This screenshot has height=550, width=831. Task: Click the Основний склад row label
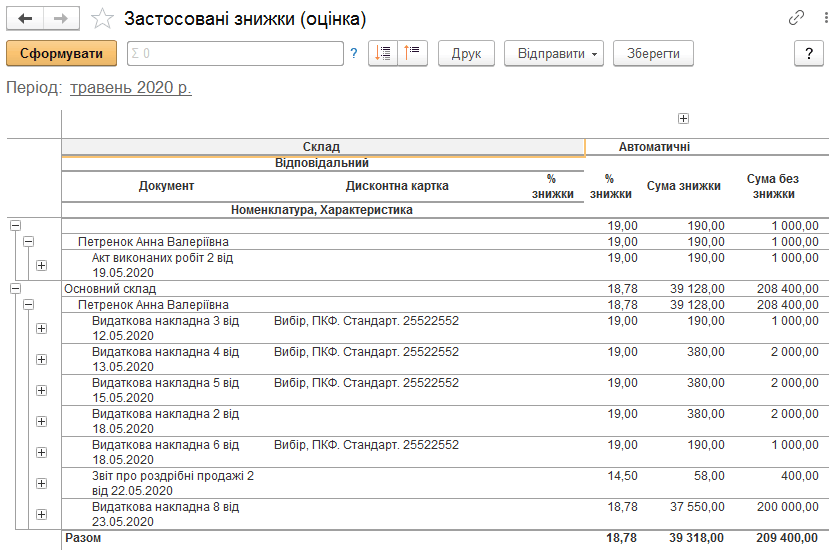point(110,289)
